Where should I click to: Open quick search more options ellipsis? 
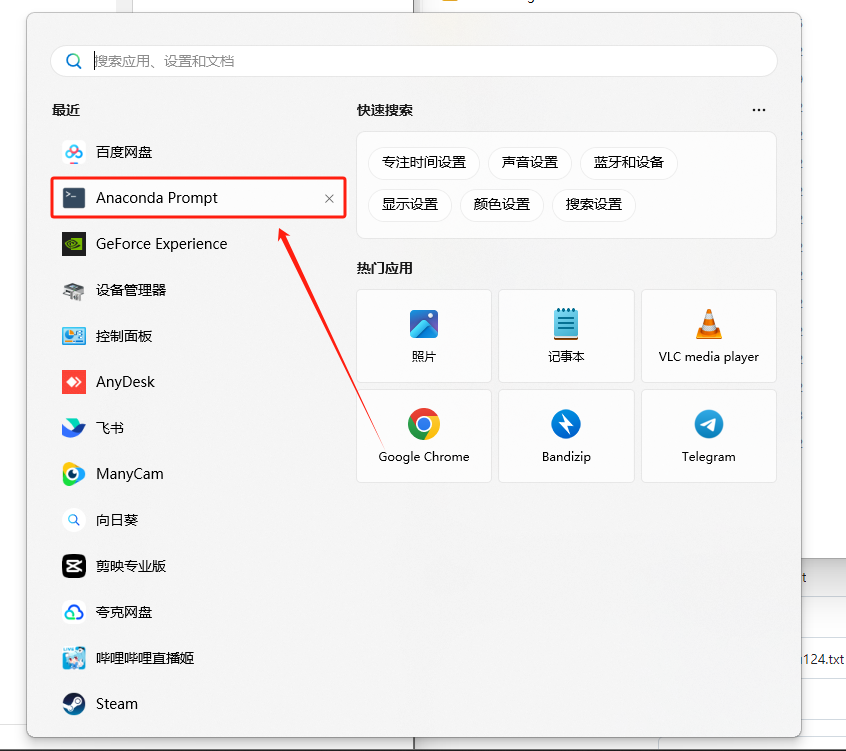coord(759,110)
